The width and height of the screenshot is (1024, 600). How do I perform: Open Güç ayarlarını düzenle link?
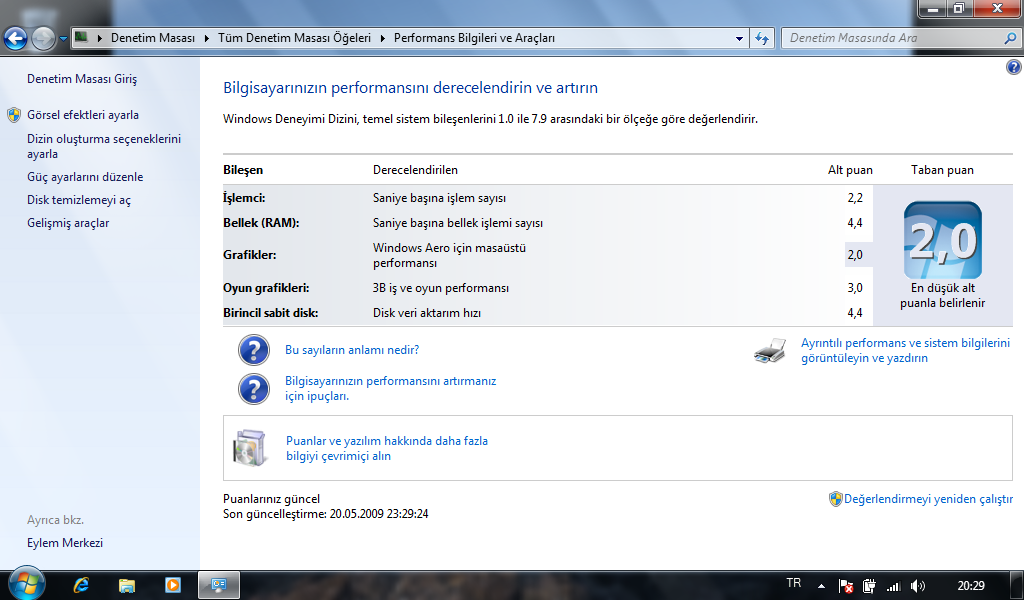85,177
